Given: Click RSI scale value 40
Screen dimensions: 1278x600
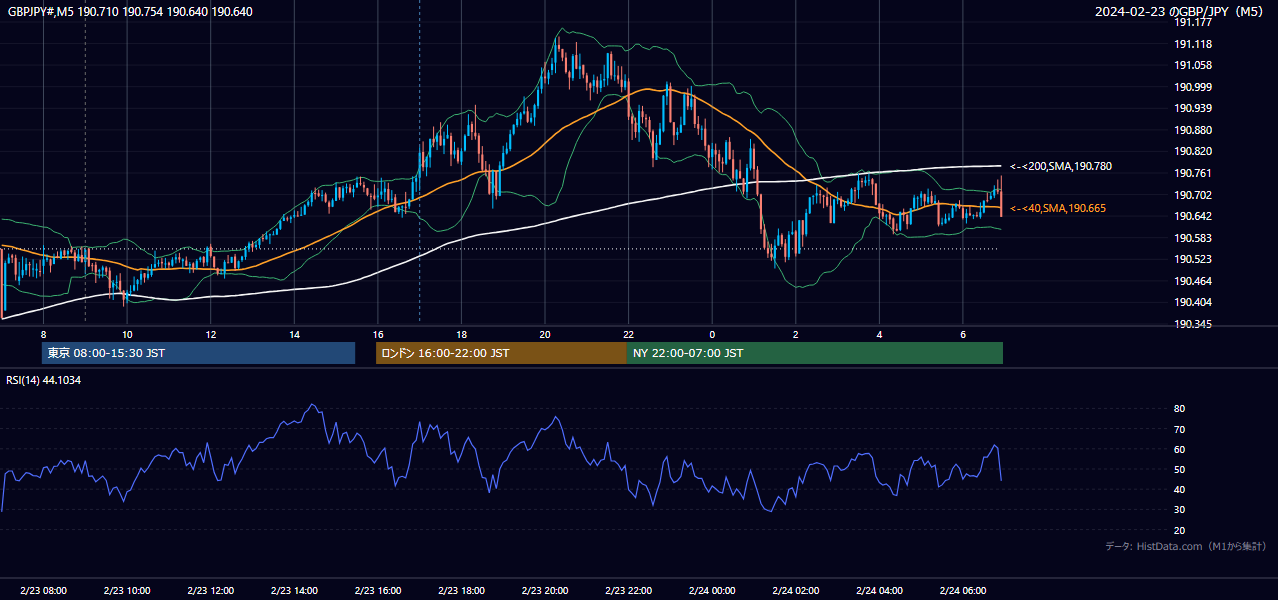Looking at the screenshot, I should pyautogui.click(x=1179, y=489).
